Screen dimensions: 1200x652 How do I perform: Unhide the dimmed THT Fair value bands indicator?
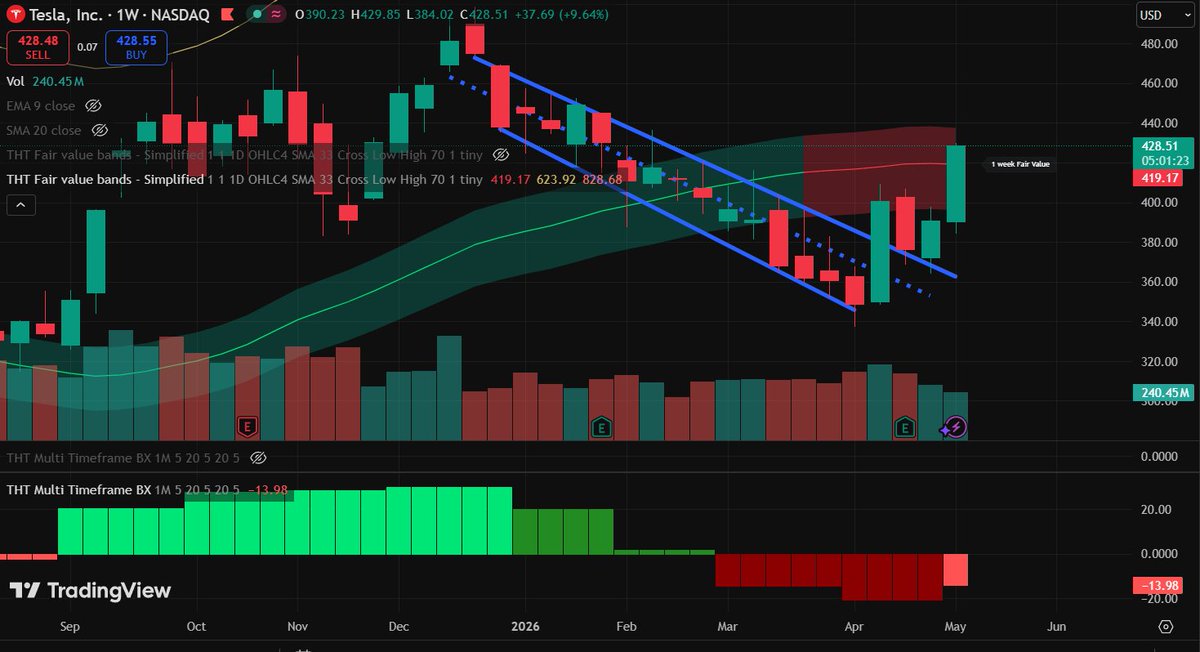coord(502,155)
